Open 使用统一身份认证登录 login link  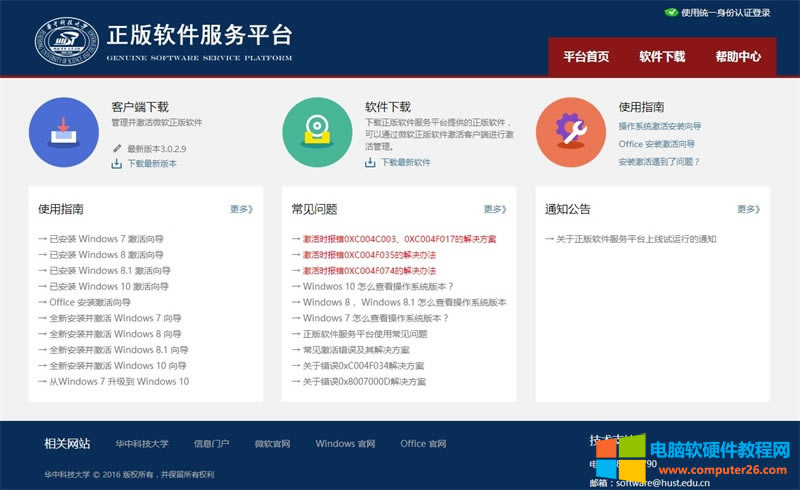pyautogui.click(x=725, y=13)
